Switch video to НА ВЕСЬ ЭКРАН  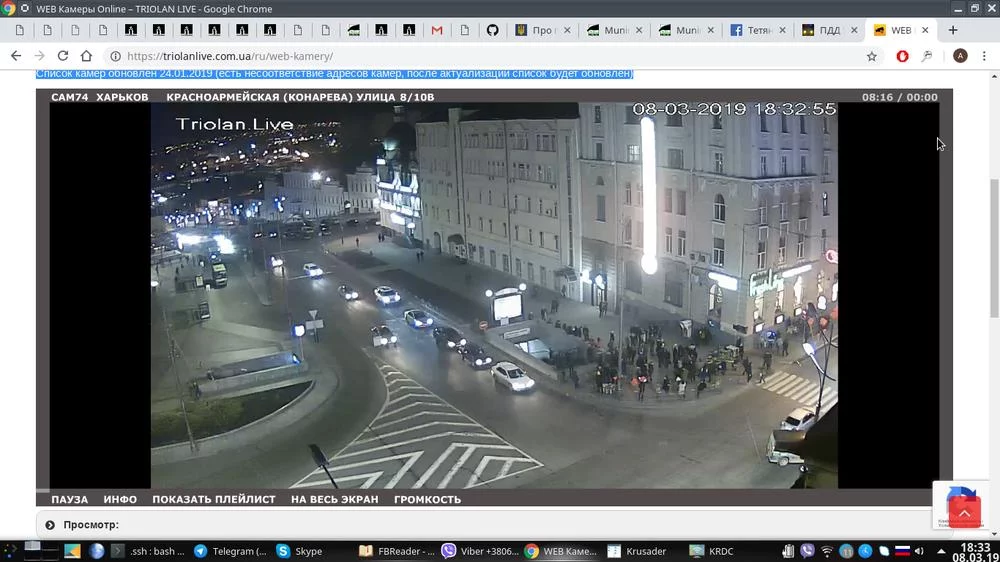tap(334, 500)
